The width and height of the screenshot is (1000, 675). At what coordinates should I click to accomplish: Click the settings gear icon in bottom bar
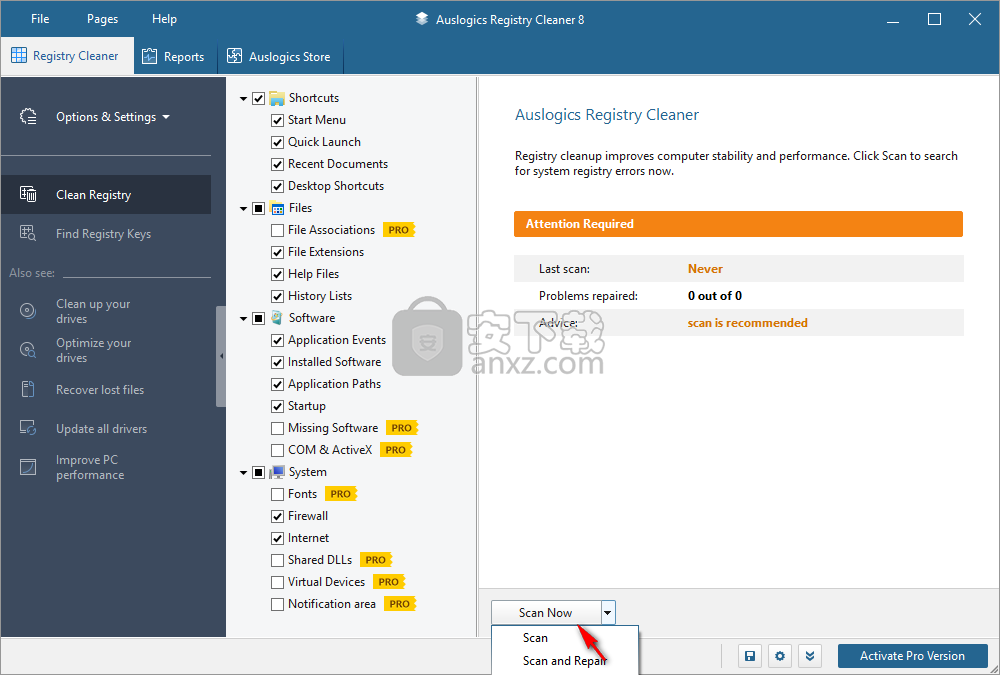[780, 656]
